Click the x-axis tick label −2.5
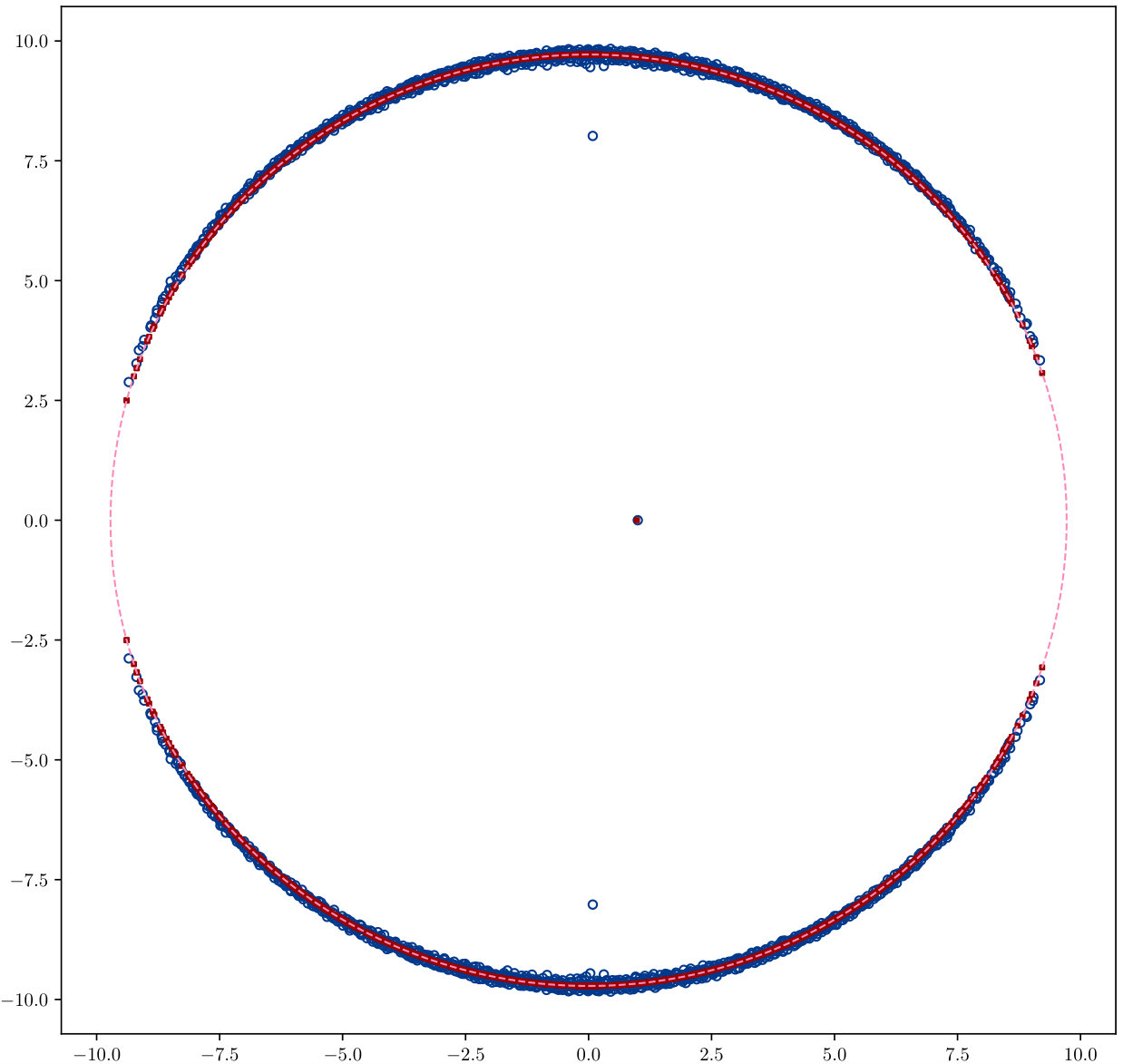 464,1055
